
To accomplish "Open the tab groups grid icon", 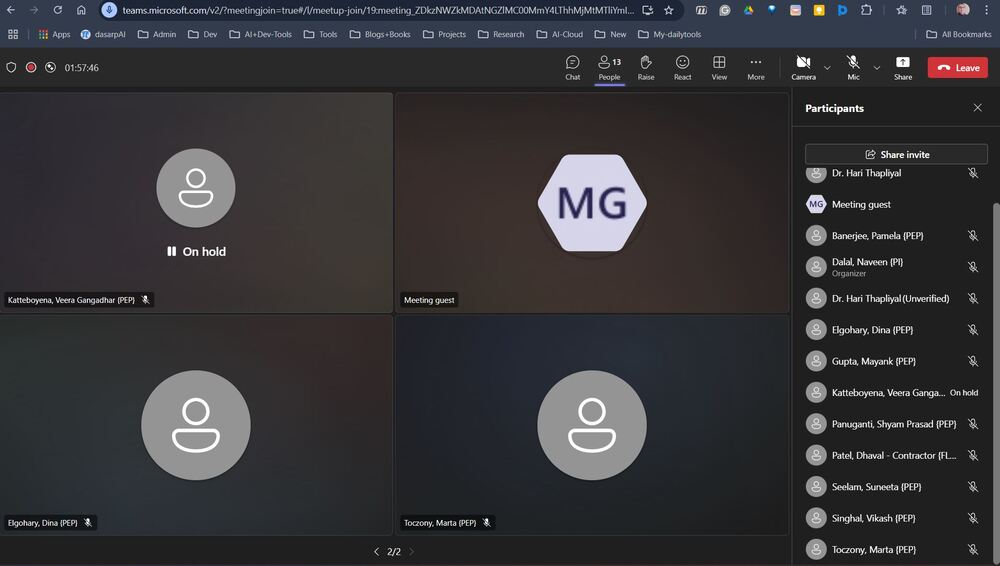I will pyautogui.click(x=13, y=34).
